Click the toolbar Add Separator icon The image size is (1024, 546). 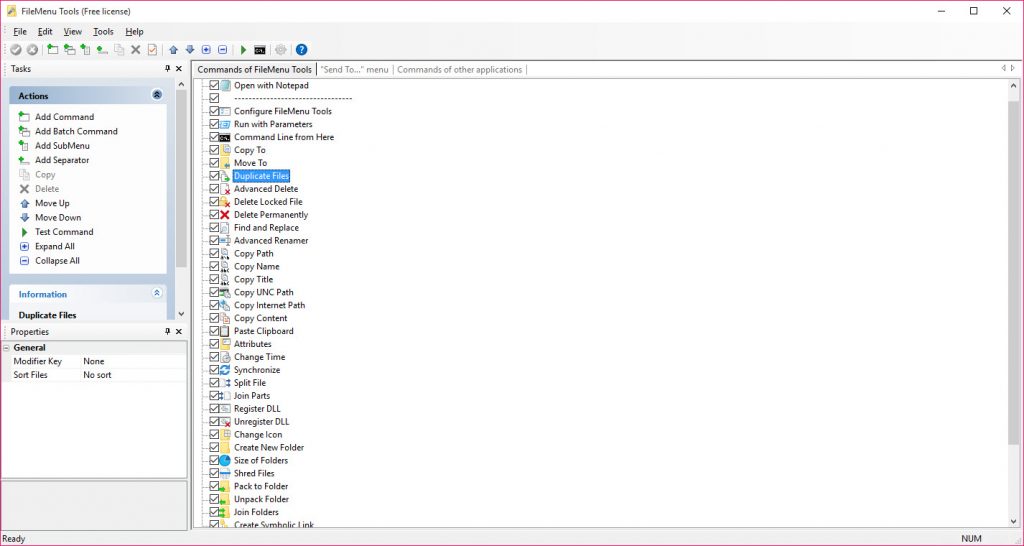click(x=102, y=50)
